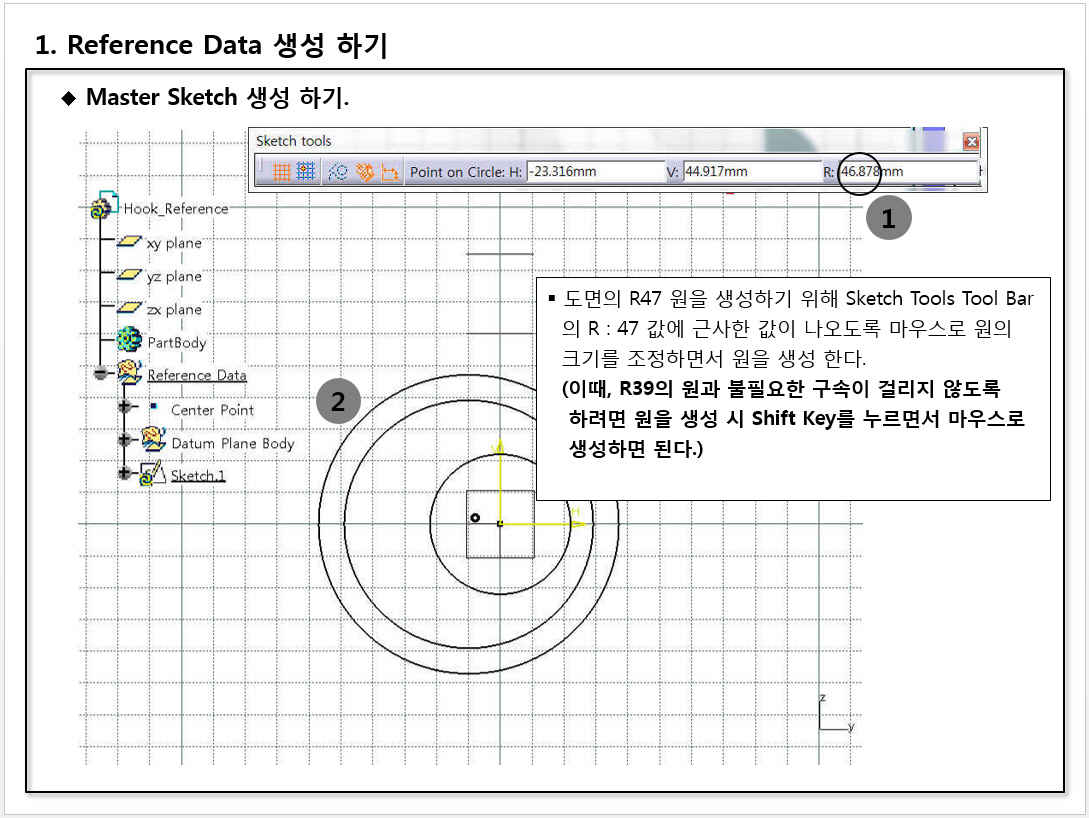
Task: Collapse the Reference Data node
Action: [x=101, y=375]
